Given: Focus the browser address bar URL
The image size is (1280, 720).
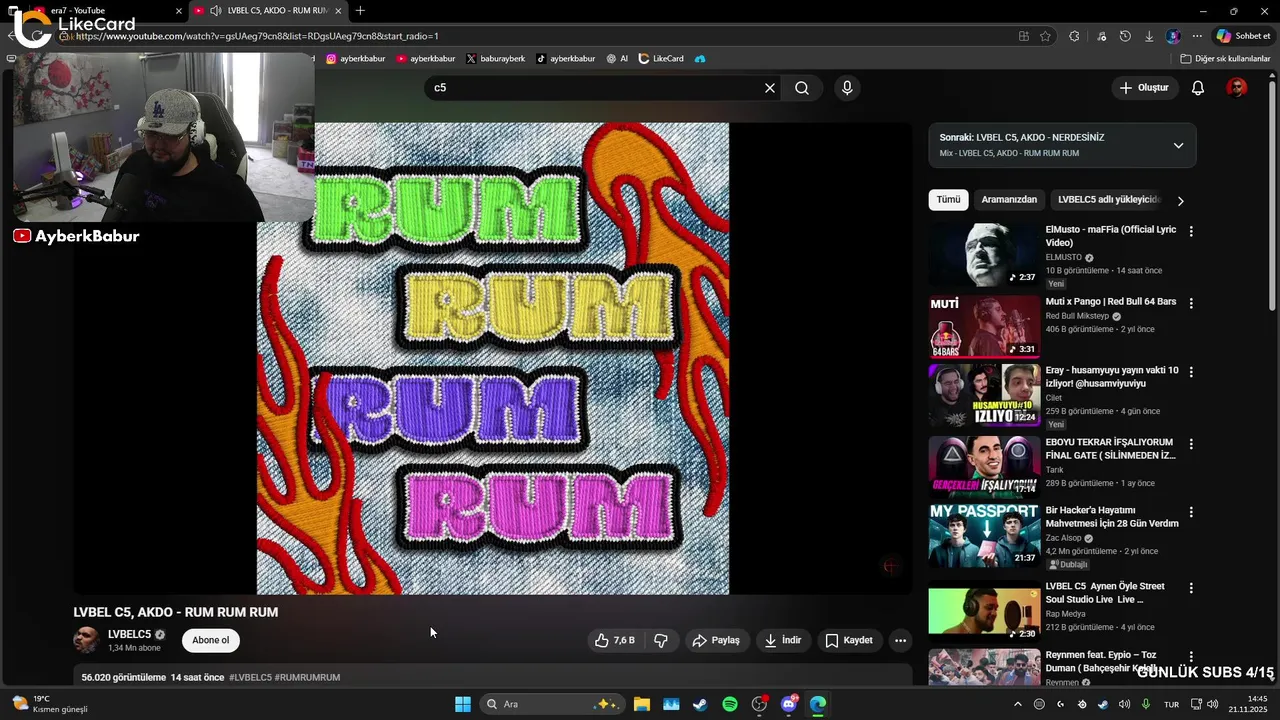Looking at the screenshot, I should [x=540, y=36].
